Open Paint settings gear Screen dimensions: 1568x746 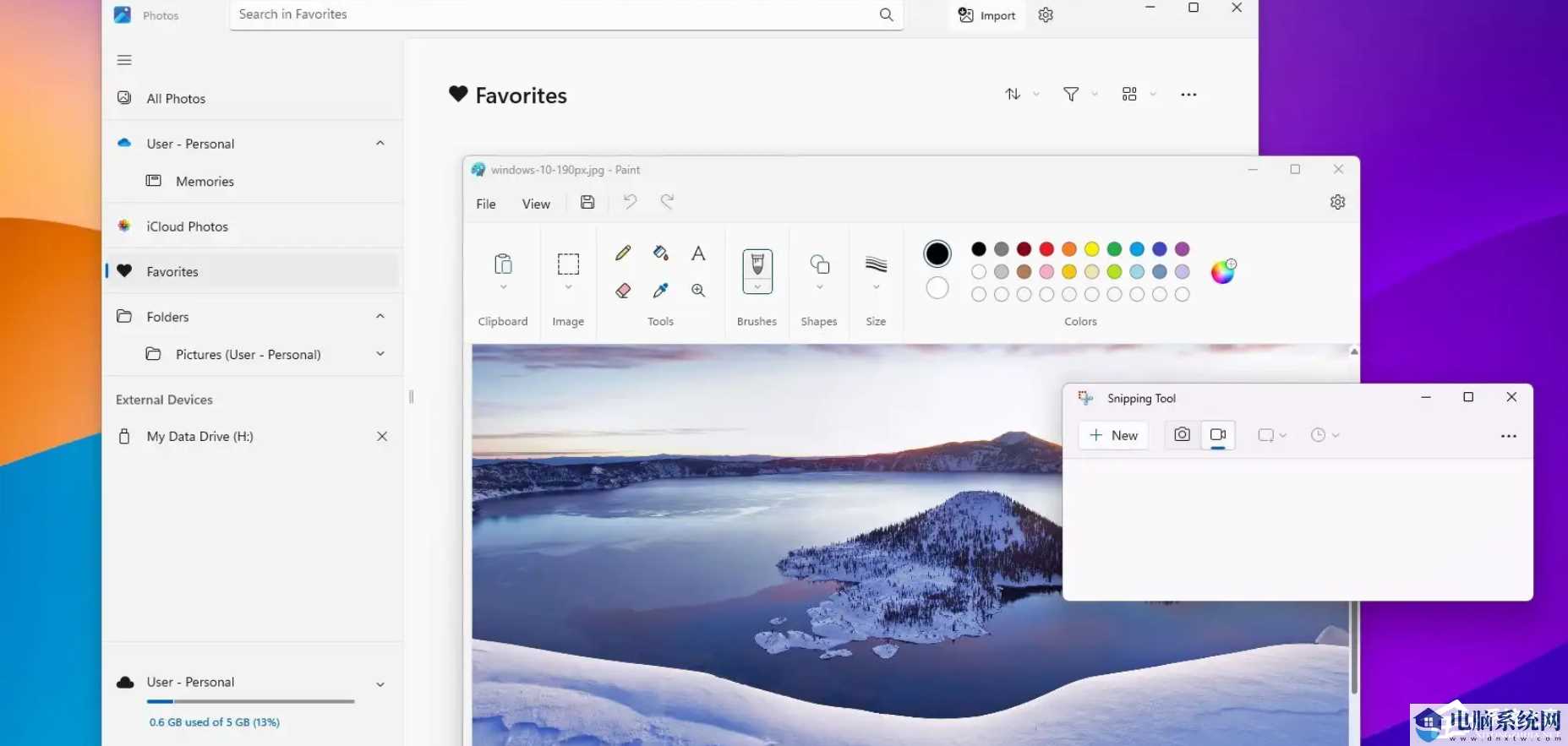tap(1337, 202)
